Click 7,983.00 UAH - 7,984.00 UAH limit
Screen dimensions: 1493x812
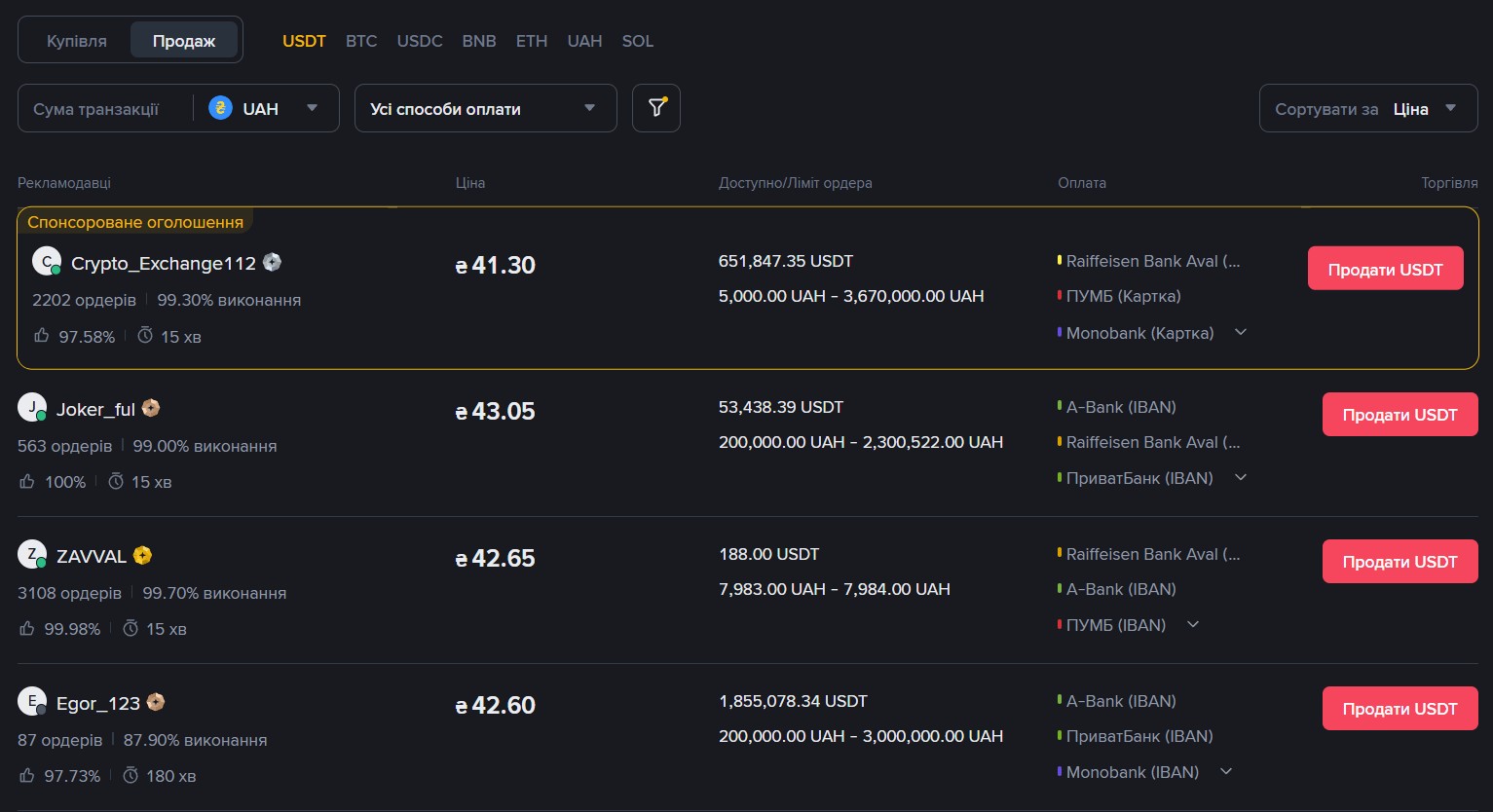(835, 589)
